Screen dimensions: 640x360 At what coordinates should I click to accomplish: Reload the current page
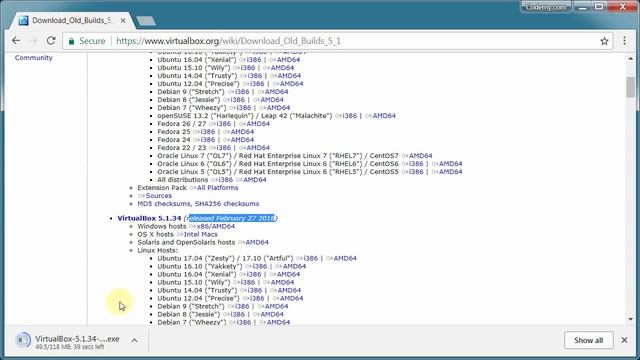pos(51,41)
